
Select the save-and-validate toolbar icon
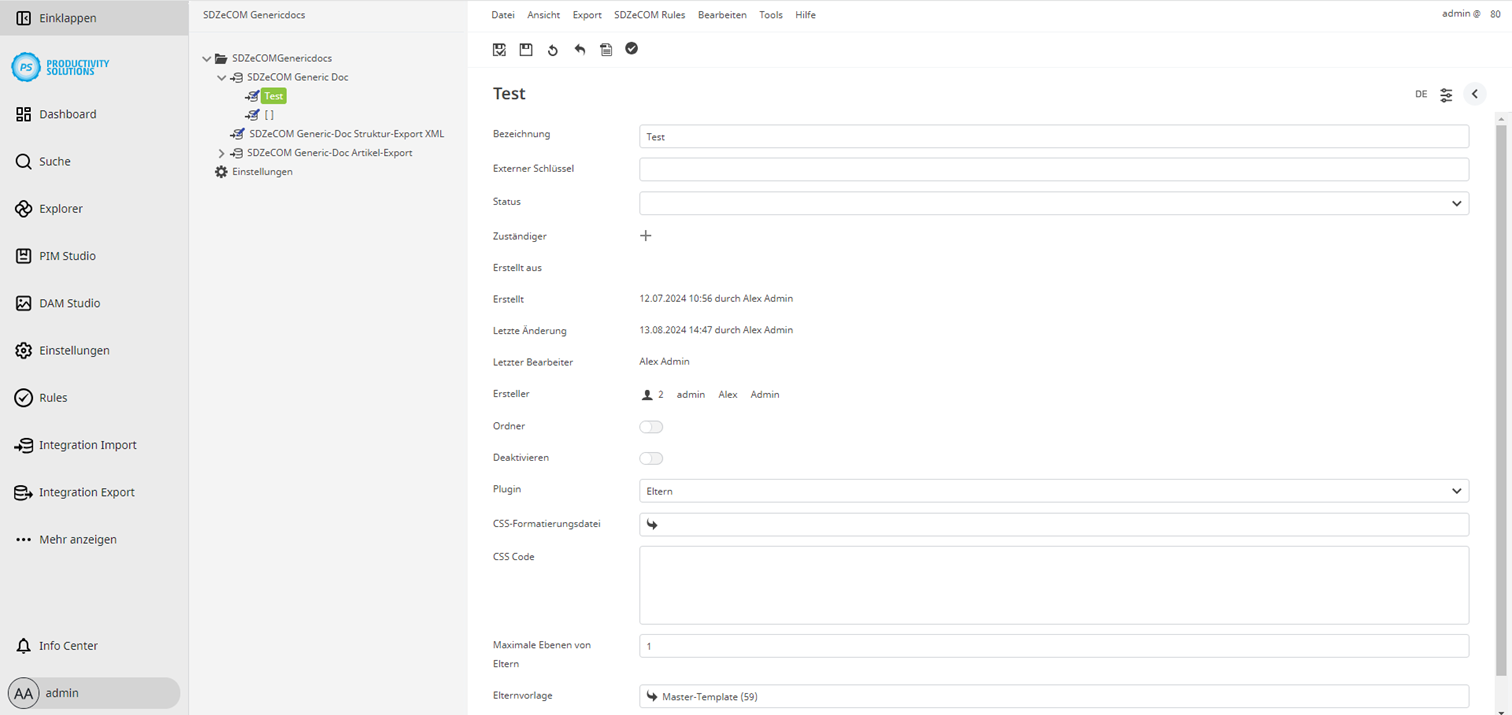[498, 48]
